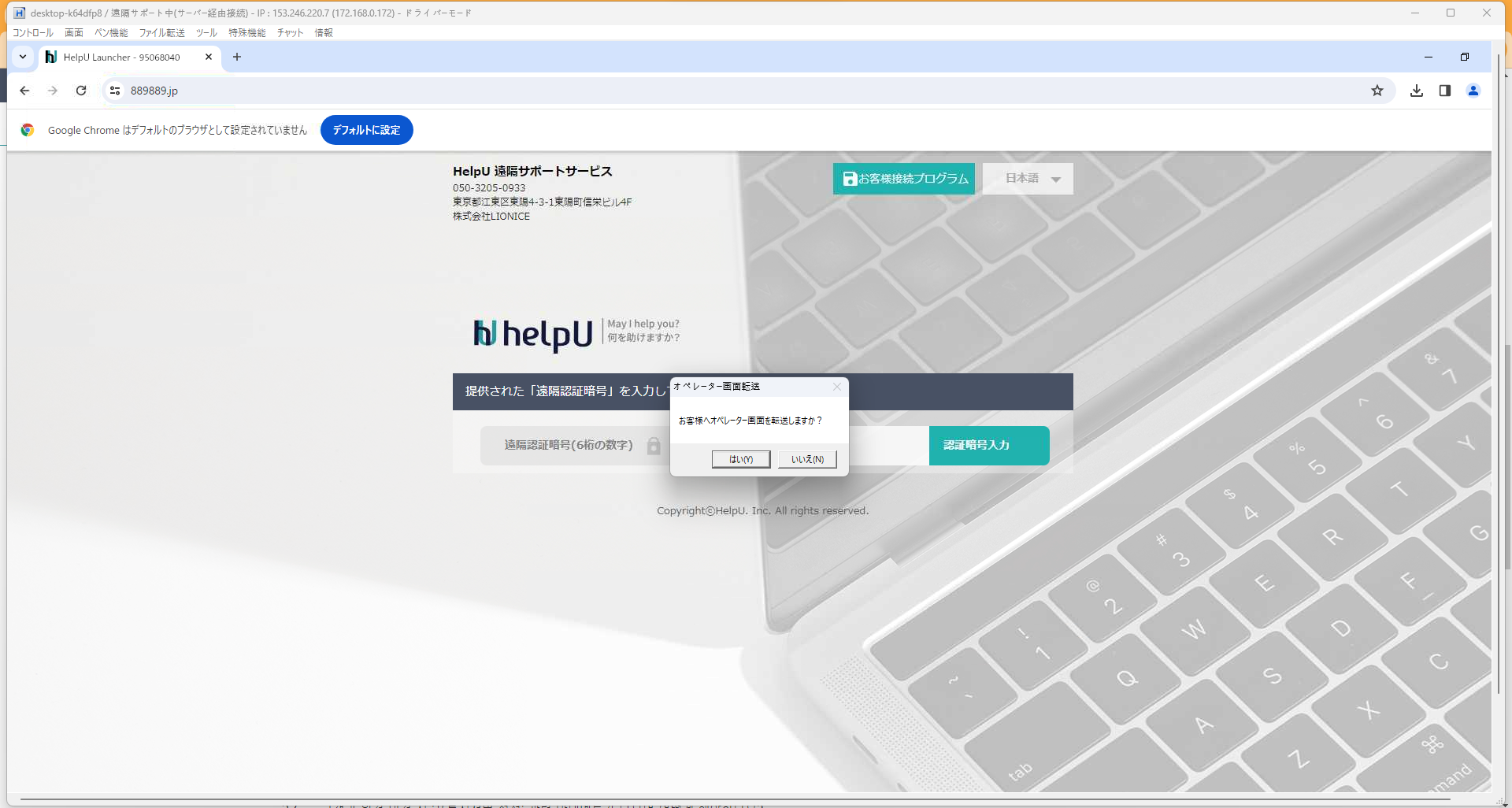Click the May I help you? tagline
1512x808 pixels.
coord(643,324)
